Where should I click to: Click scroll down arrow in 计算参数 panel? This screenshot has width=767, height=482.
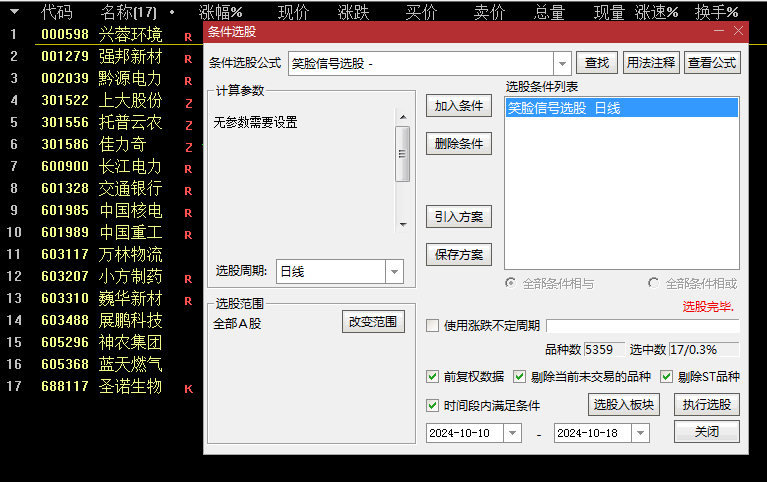403,225
